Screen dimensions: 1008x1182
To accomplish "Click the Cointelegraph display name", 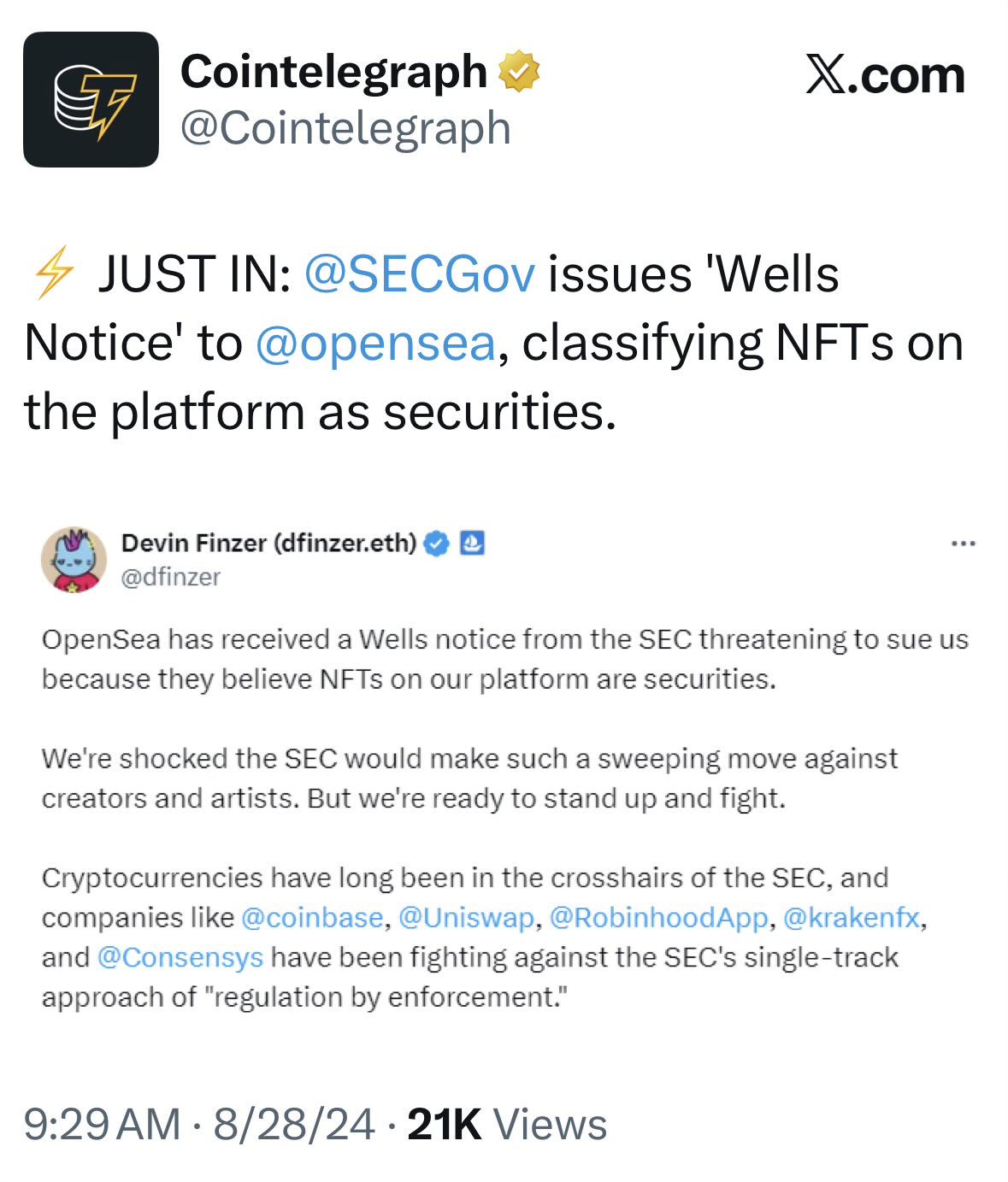I will point(333,71).
